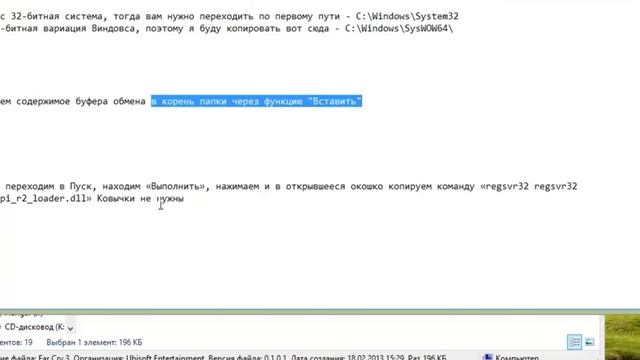
Task: Click the 'Компьютер' label in the status bar
Action: click(x=517, y=357)
